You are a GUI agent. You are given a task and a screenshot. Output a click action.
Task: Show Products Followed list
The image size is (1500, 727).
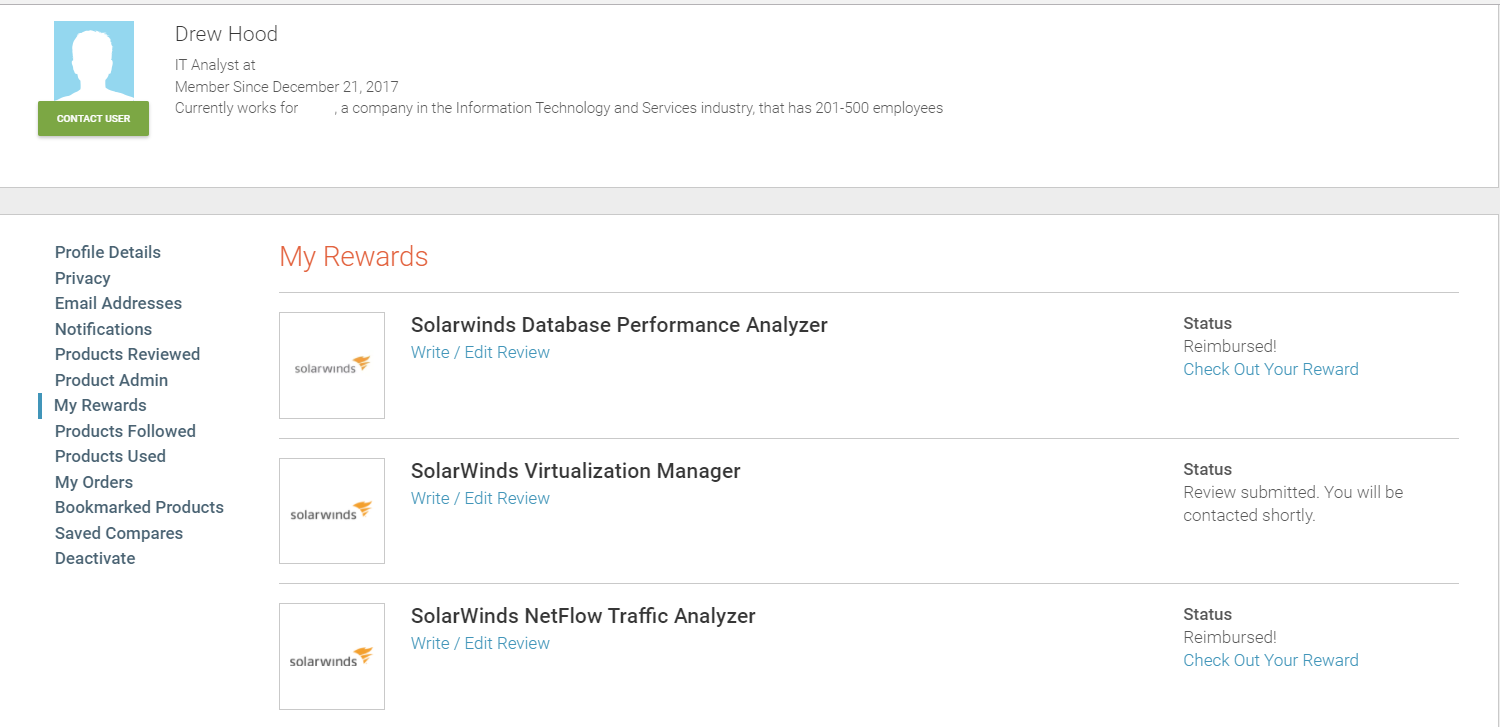[125, 431]
